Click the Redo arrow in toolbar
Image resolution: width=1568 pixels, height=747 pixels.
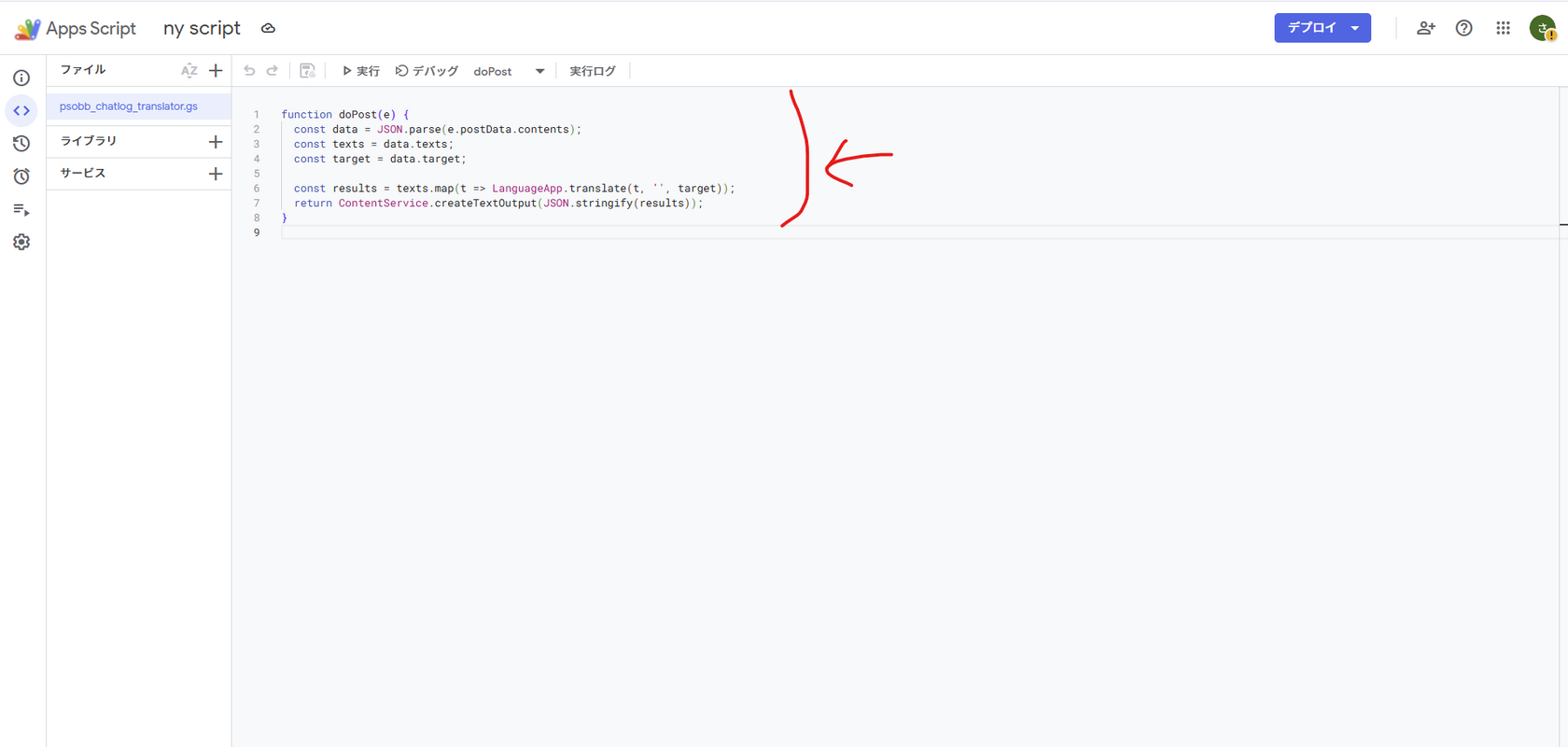click(x=273, y=71)
